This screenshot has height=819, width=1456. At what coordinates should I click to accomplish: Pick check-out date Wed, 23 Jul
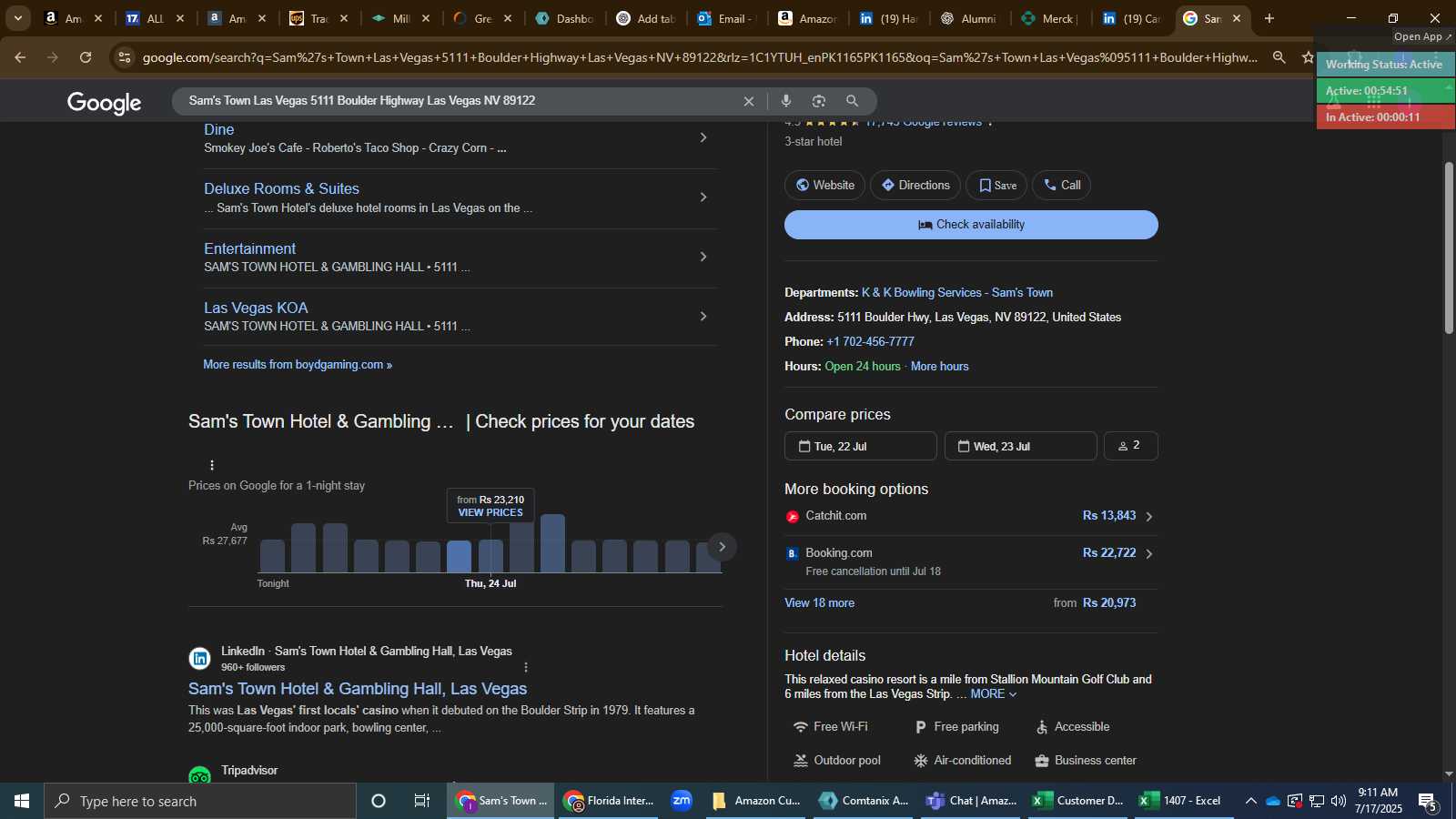pos(1021,446)
